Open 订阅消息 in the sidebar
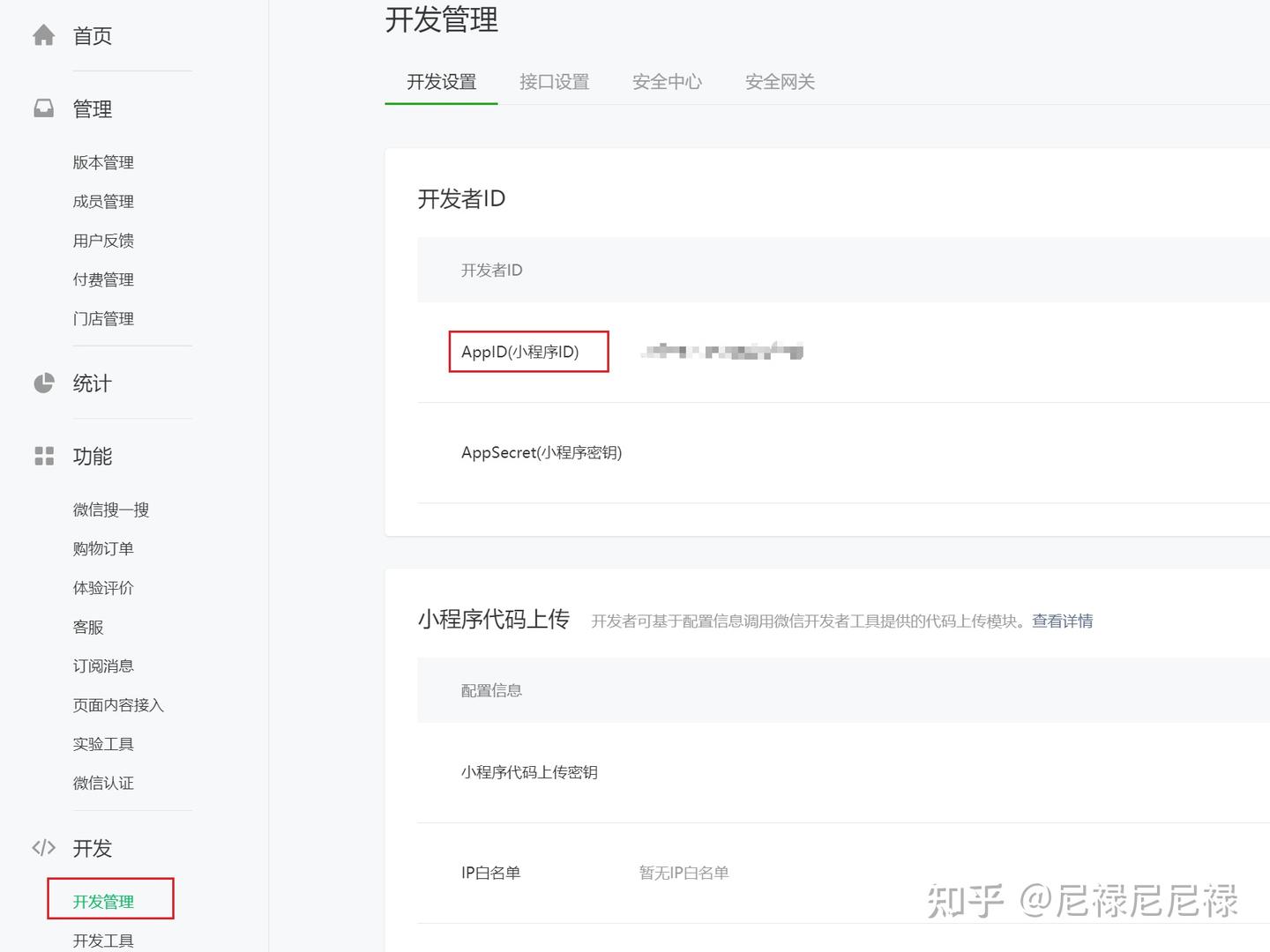 click(103, 666)
